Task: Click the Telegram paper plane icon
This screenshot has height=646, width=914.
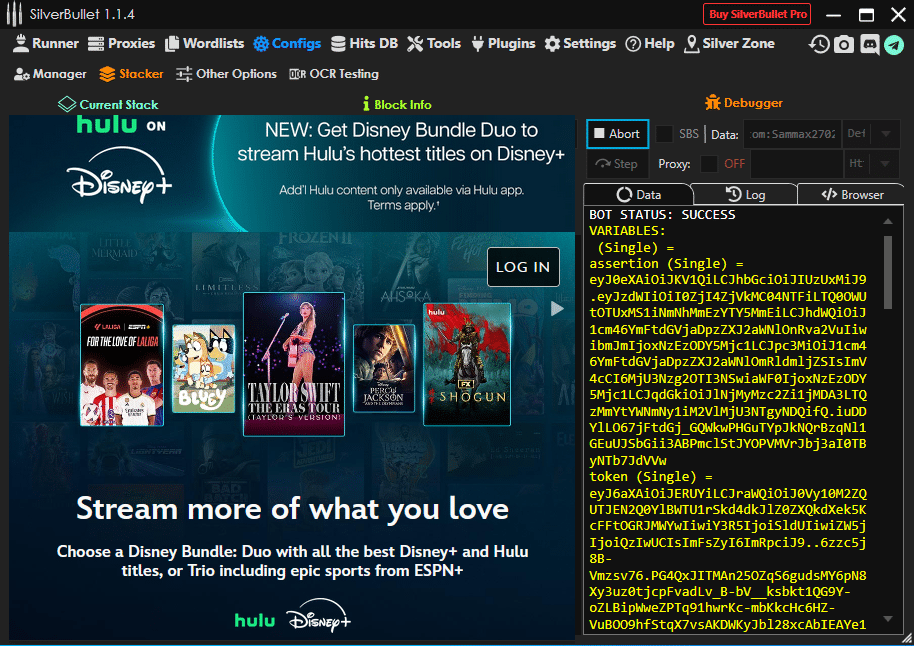Action: click(x=893, y=44)
